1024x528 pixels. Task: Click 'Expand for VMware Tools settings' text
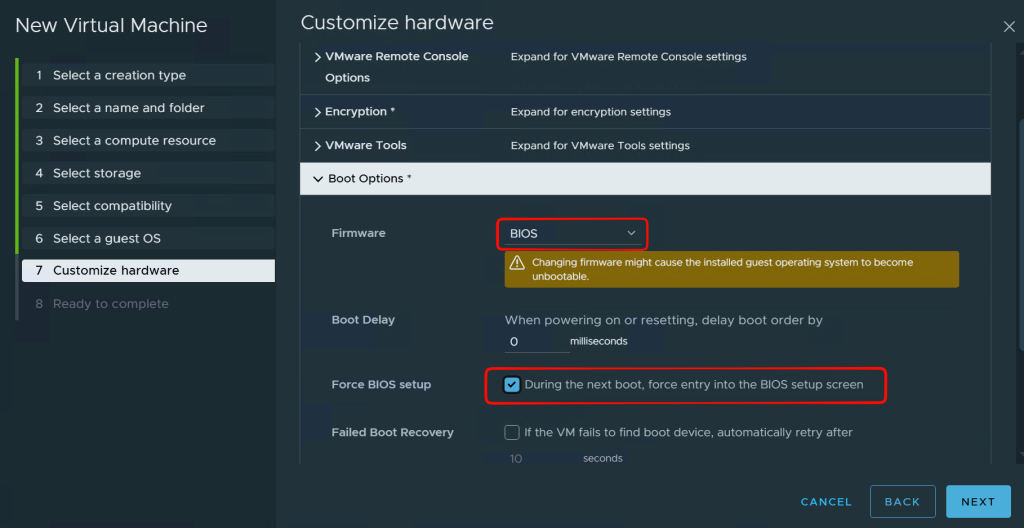[600, 146]
